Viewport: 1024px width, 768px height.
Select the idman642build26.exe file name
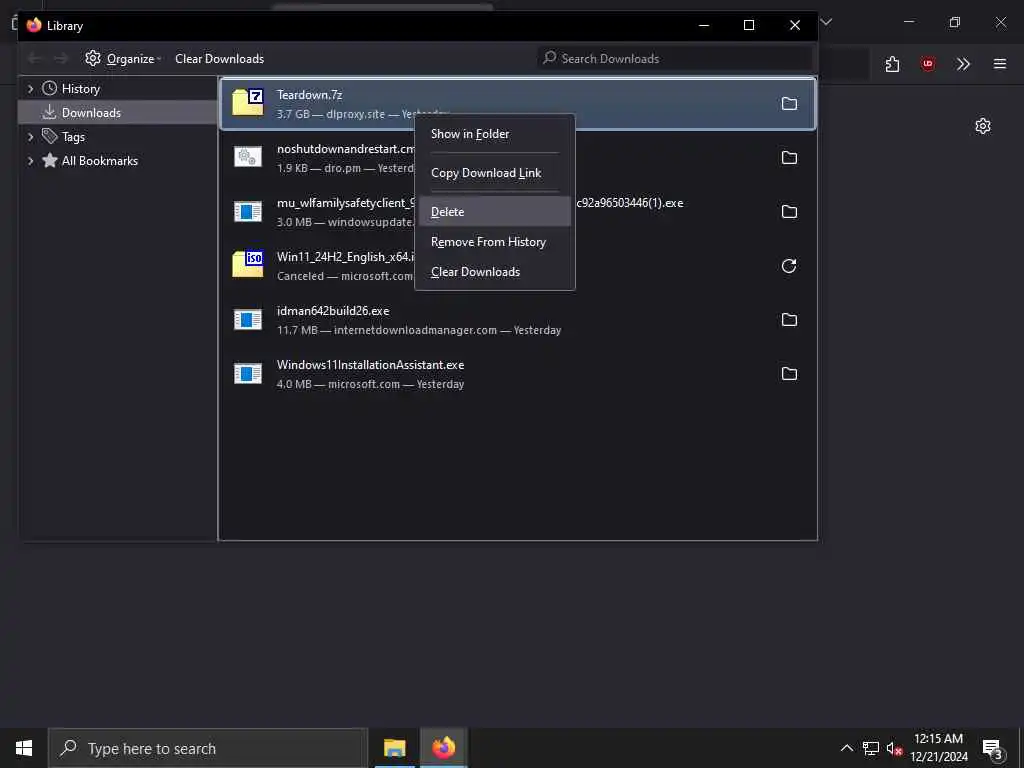tap(333, 311)
